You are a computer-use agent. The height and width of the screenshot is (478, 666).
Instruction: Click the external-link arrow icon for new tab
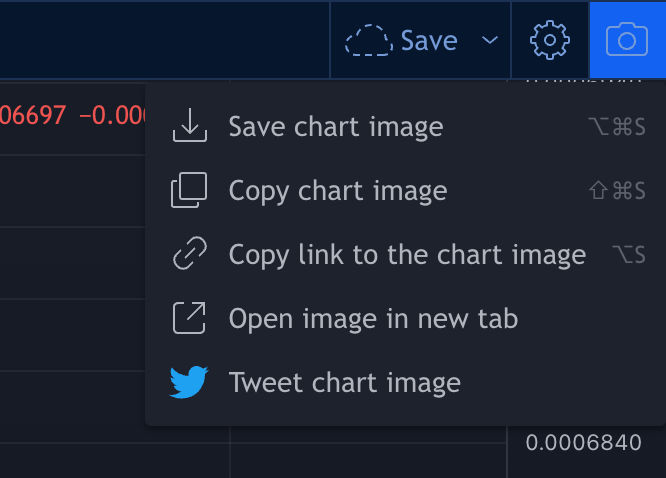point(189,319)
